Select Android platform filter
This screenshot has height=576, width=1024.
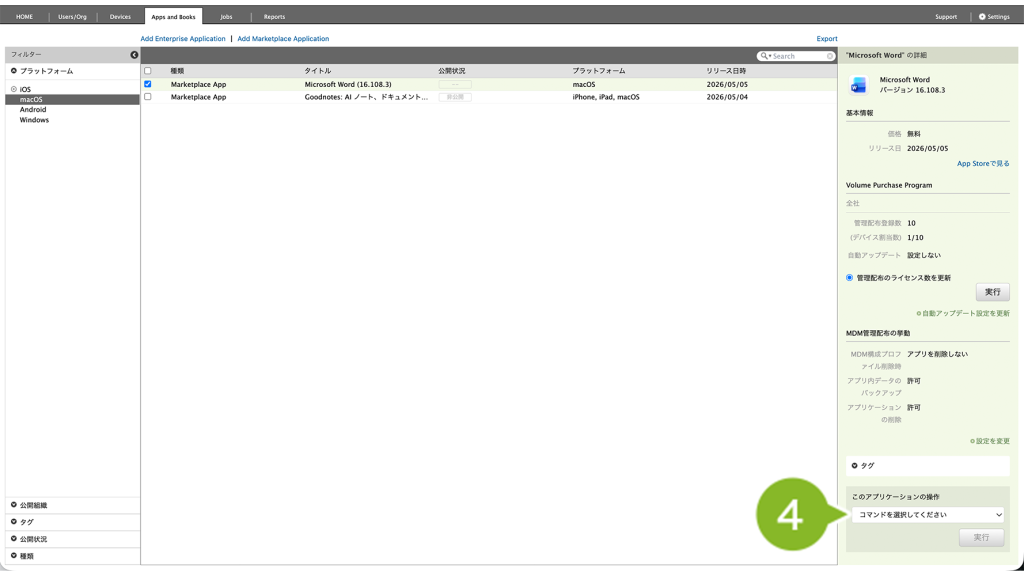pyautogui.click(x=33, y=110)
